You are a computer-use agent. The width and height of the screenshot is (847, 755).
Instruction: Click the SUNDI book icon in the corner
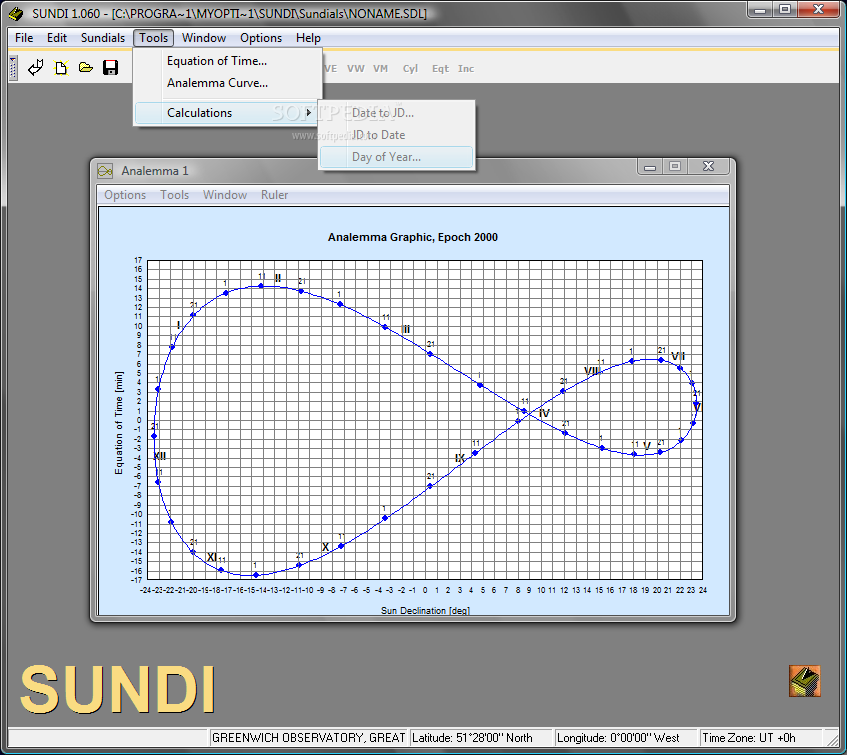[x=804, y=681]
